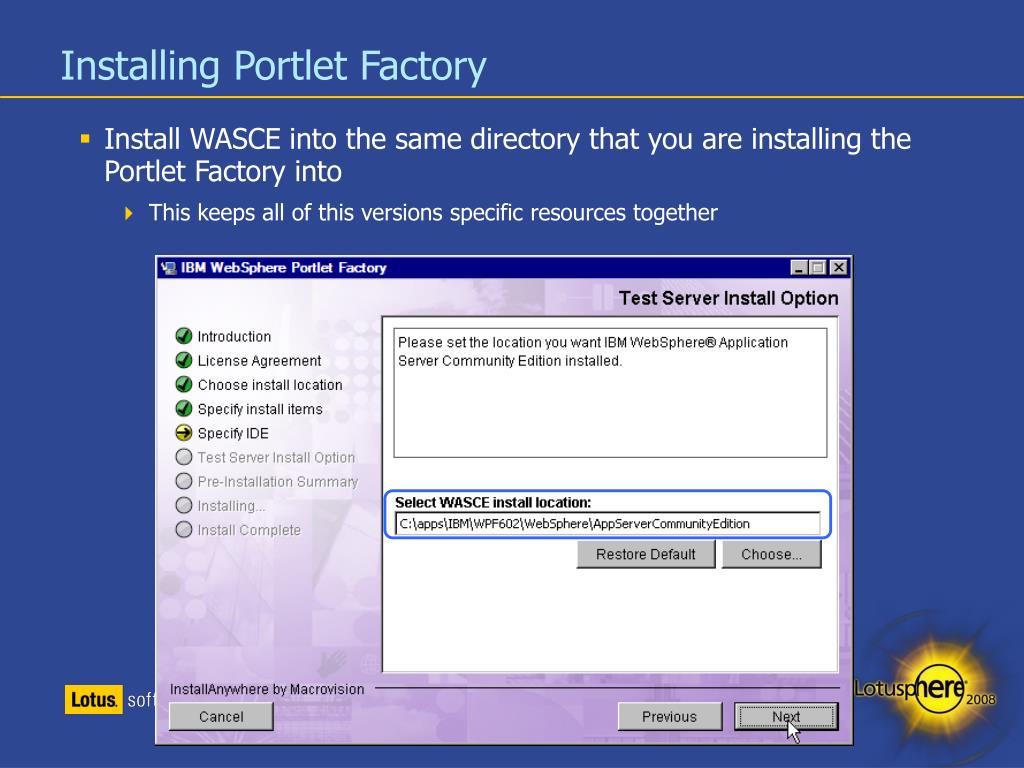Click 'InstallAnywhere by Macrovision' text
This screenshot has height=768, width=1024.
[x=267, y=689]
